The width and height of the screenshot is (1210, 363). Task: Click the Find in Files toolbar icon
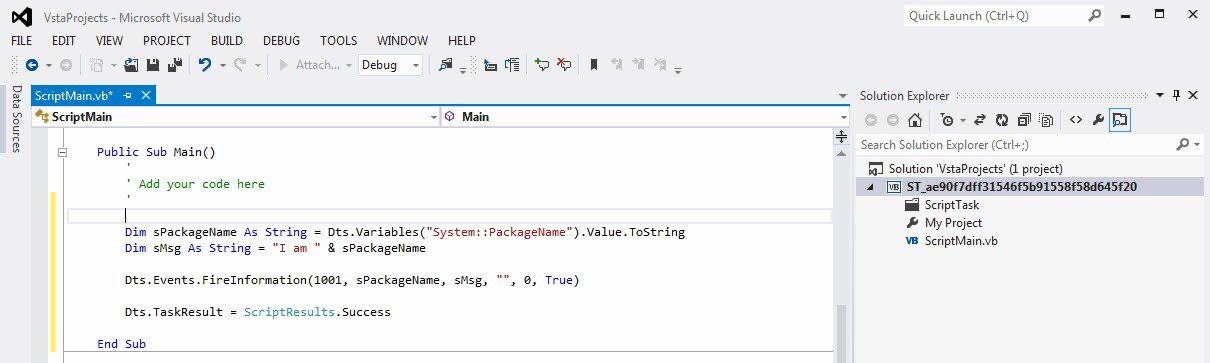446,65
